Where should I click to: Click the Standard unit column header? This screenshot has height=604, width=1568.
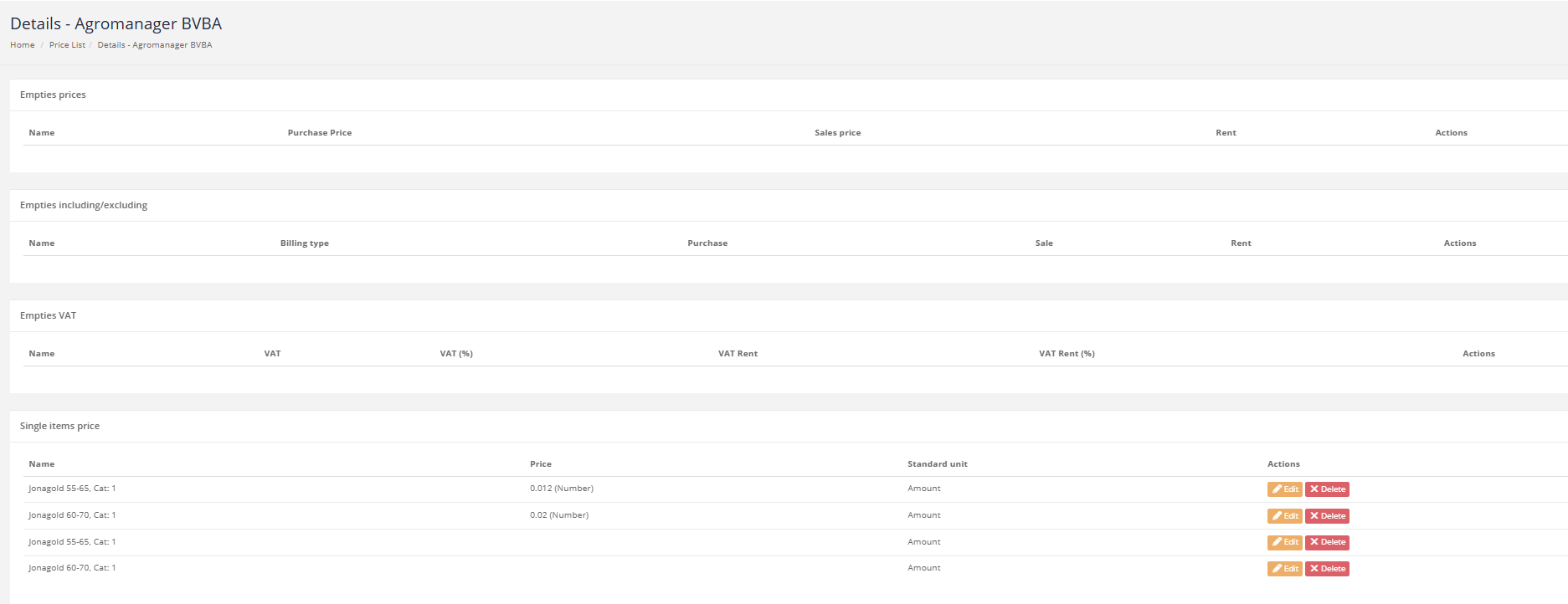click(938, 464)
